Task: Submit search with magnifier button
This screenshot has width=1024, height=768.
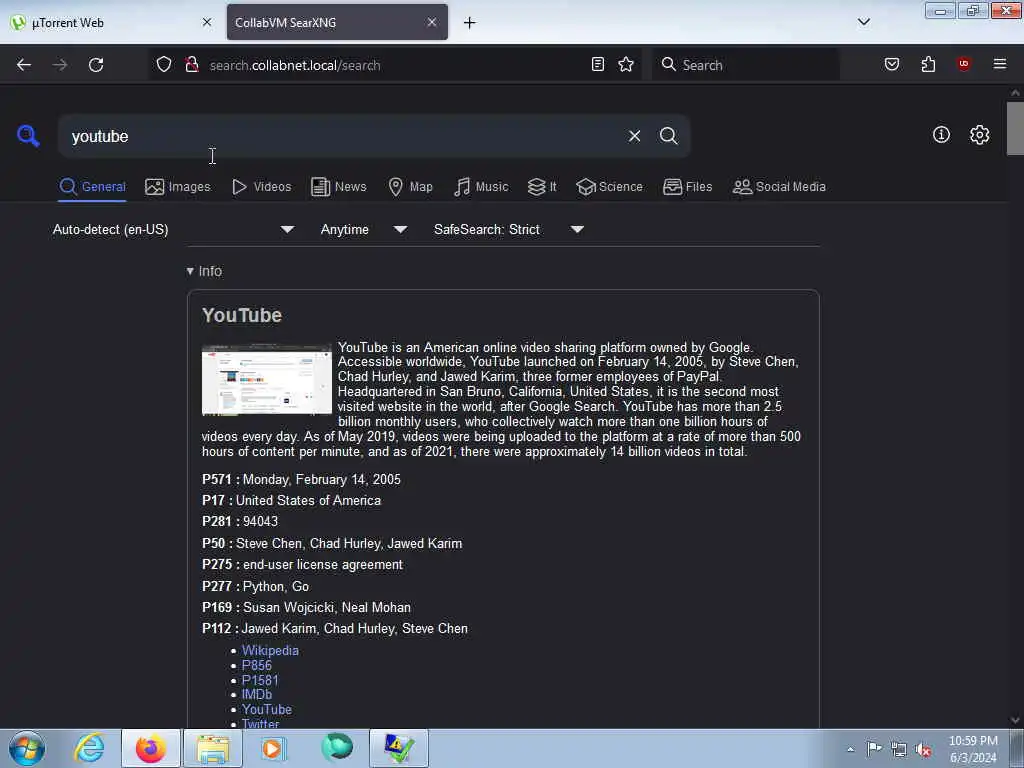Action: 668,136
